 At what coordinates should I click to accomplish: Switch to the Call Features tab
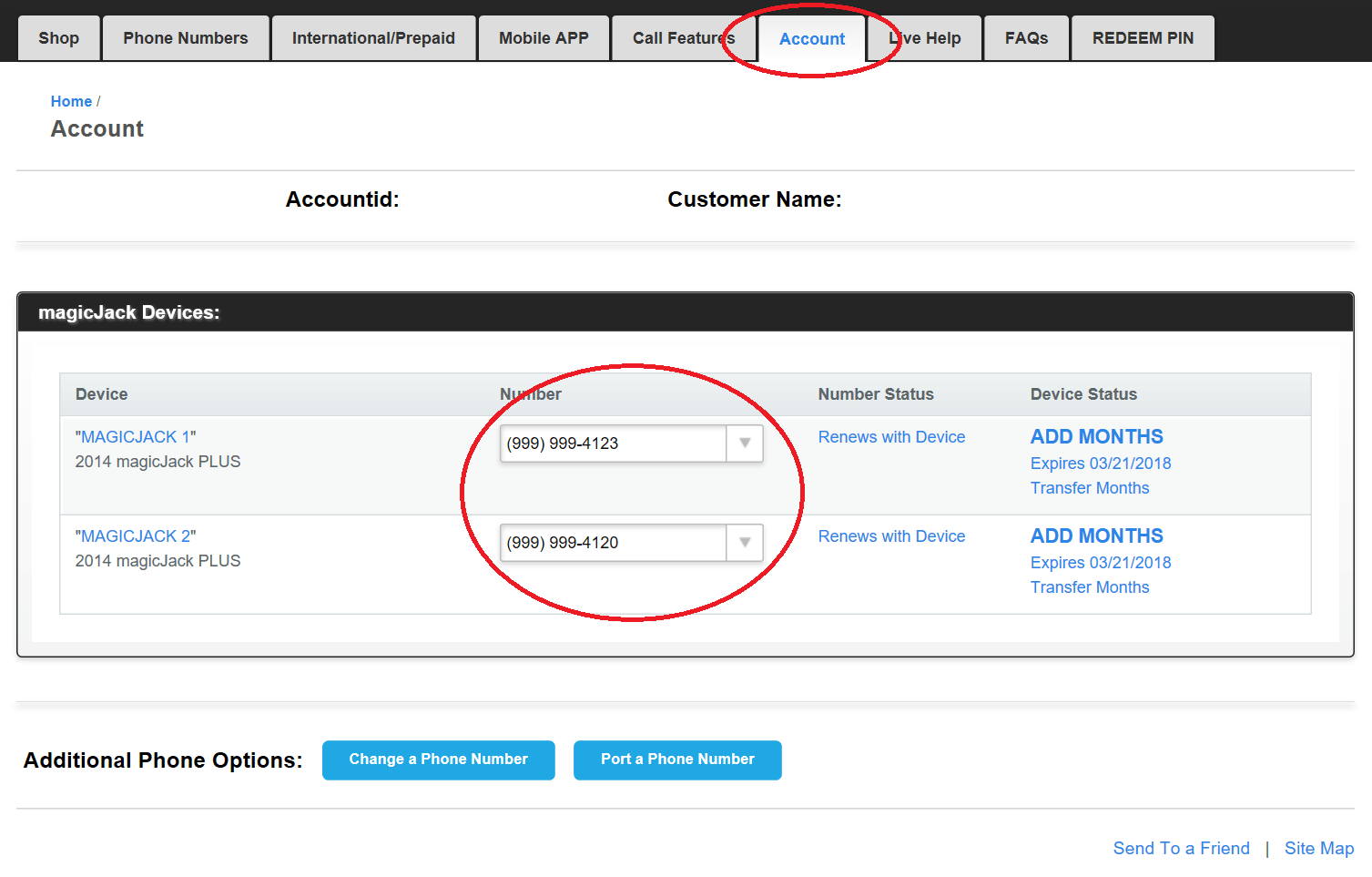click(x=684, y=37)
